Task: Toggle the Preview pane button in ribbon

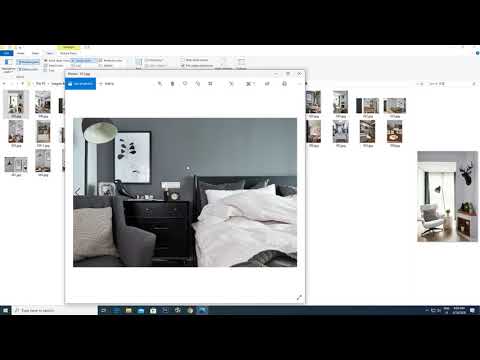Action: pos(28,62)
